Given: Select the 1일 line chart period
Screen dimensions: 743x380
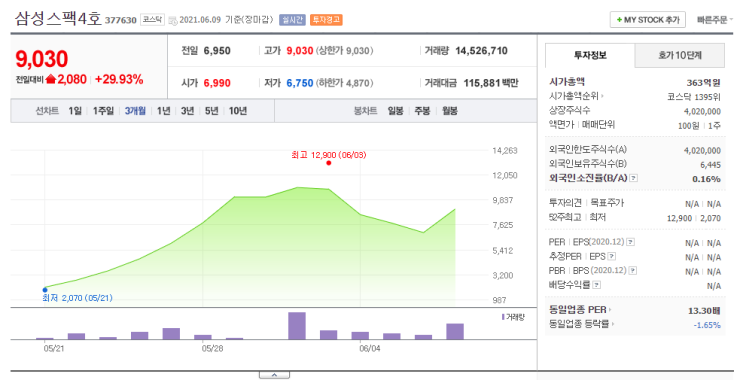Looking at the screenshot, I should click(75, 111).
